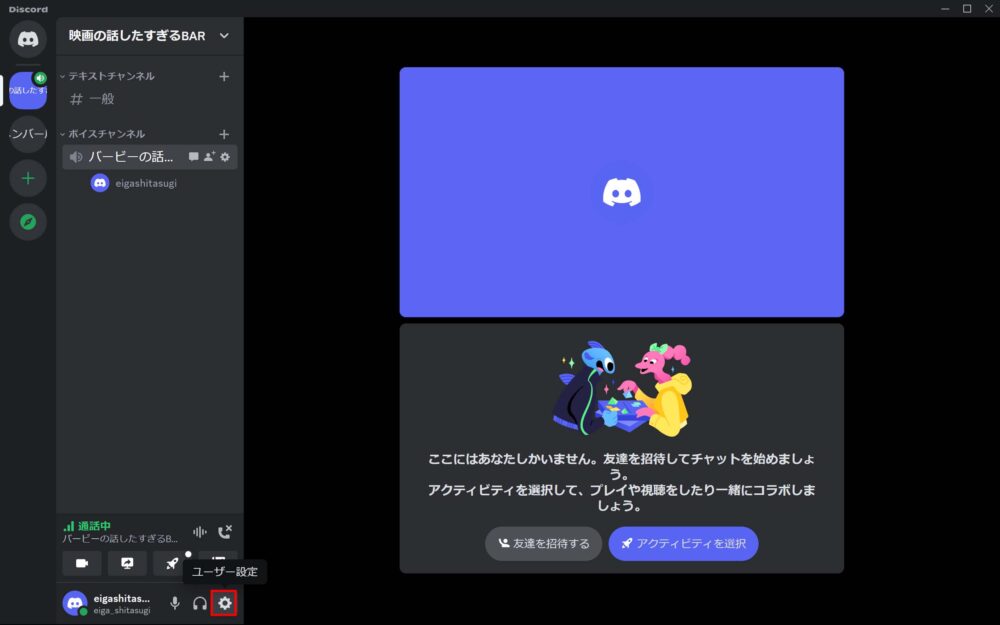Share your screen
Viewport: 1000px width, 625px height.
[128, 563]
